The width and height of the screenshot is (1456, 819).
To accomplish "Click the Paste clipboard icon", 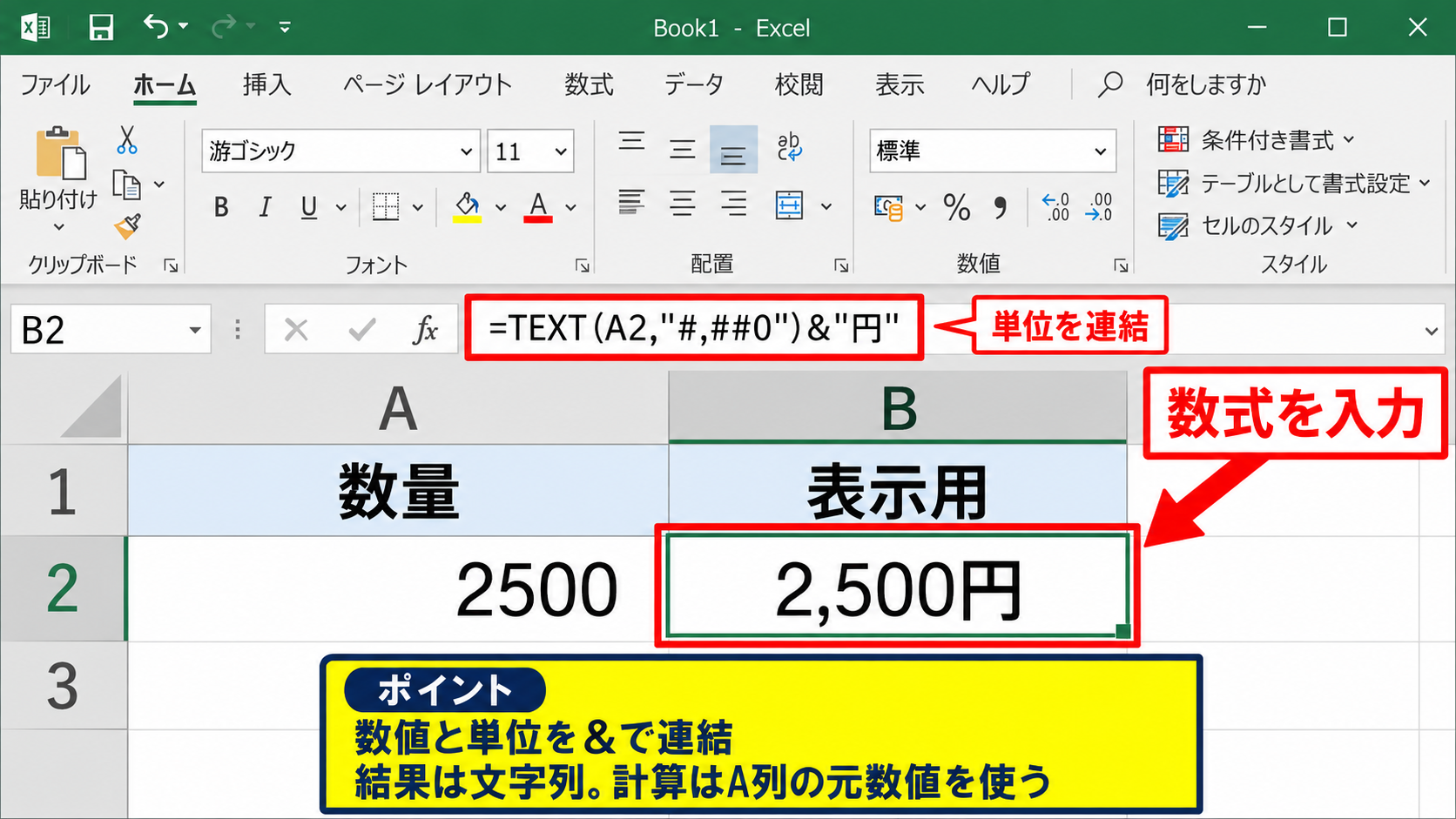I will click(60, 154).
